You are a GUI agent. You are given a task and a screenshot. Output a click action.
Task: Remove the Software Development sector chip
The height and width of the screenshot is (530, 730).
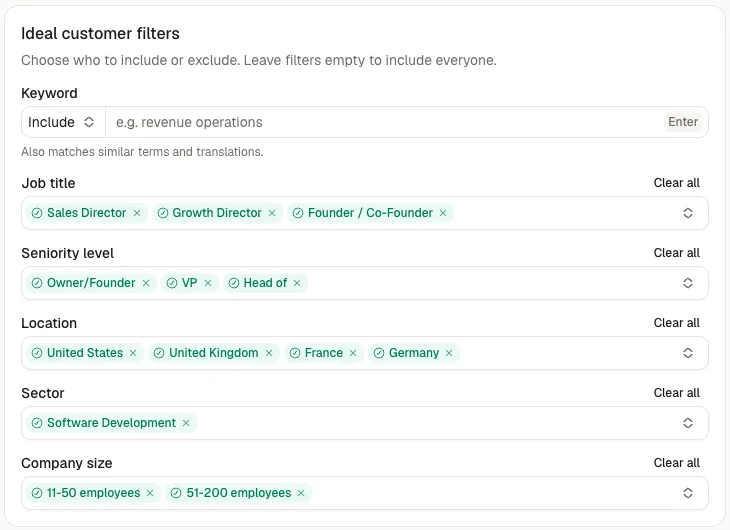pyautogui.click(x=186, y=423)
